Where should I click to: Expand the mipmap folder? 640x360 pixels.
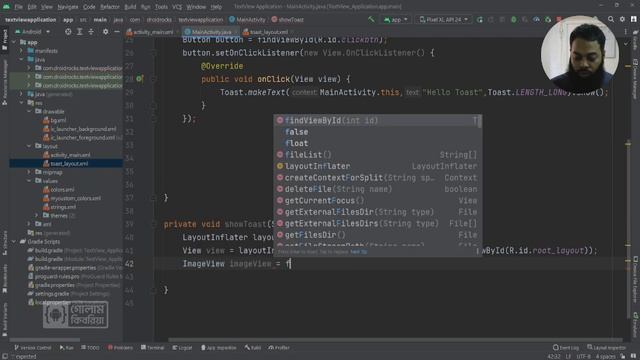click(x=29, y=172)
